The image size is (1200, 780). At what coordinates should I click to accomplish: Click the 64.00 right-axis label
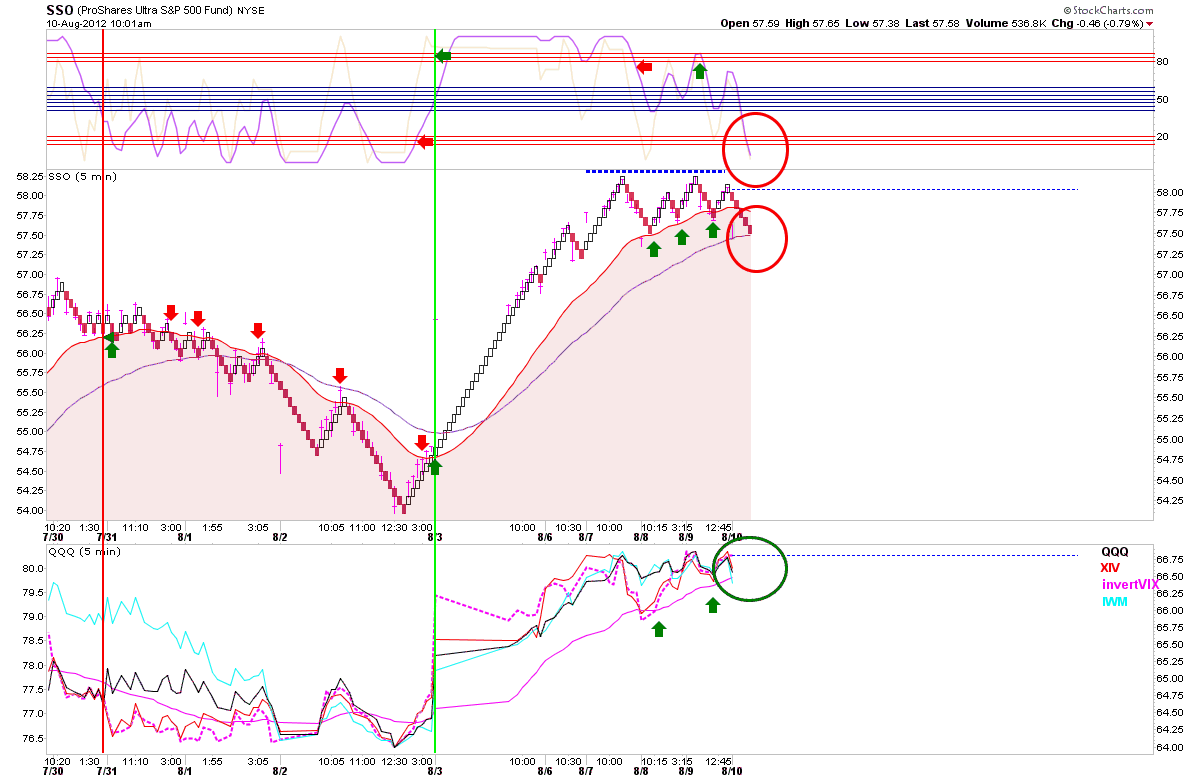click(x=1170, y=747)
